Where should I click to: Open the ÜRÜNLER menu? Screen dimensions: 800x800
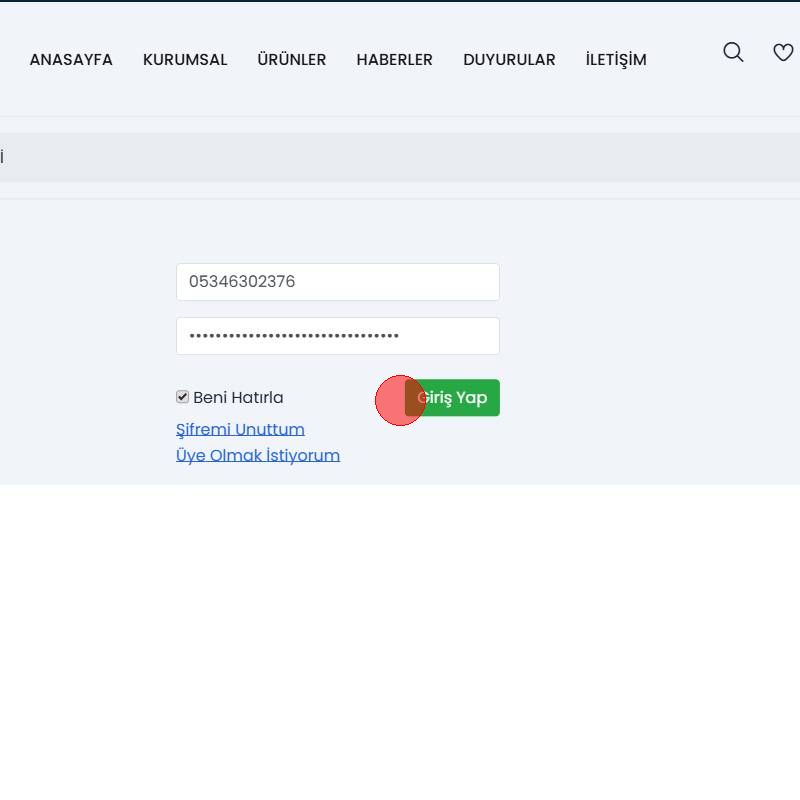pyautogui.click(x=291, y=60)
